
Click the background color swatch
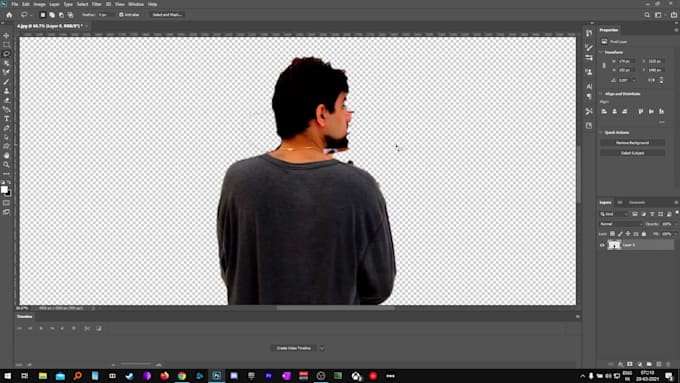coord(9,193)
